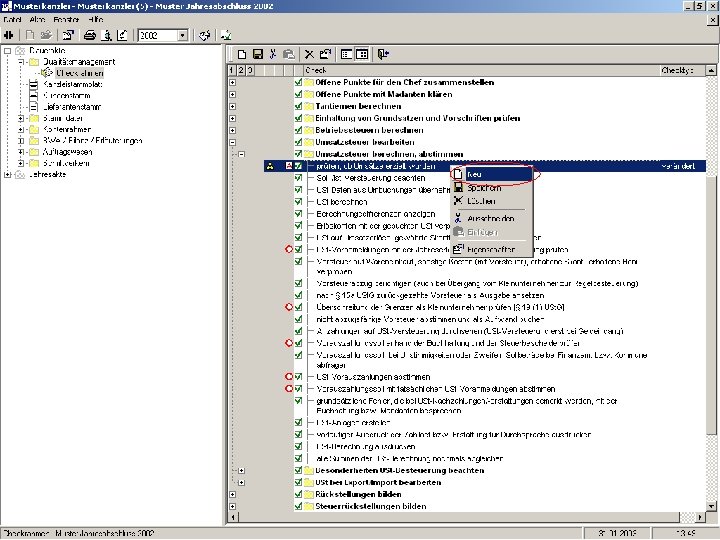Choose 'Neu' in the context menu
The height and width of the screenshot is (540, 720).
(x=492, y=174)
